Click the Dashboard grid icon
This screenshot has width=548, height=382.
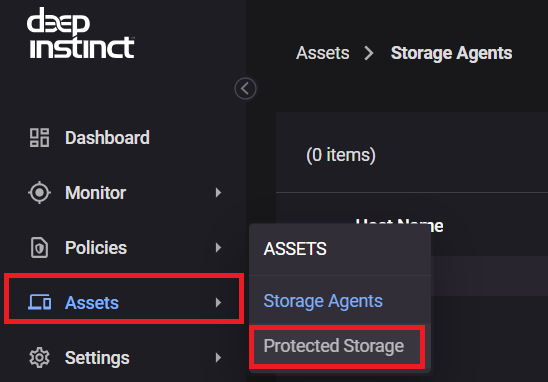coord(39,138)
